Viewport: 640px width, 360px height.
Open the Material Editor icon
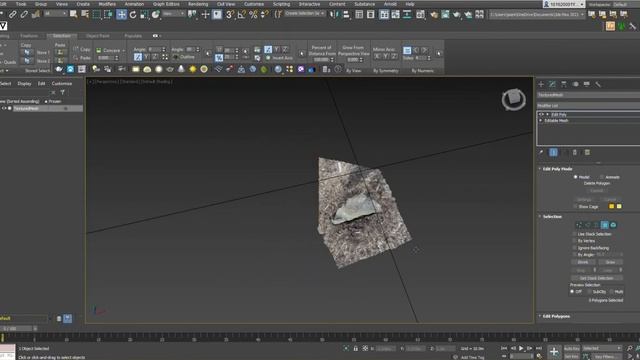(x=420, y=15)
